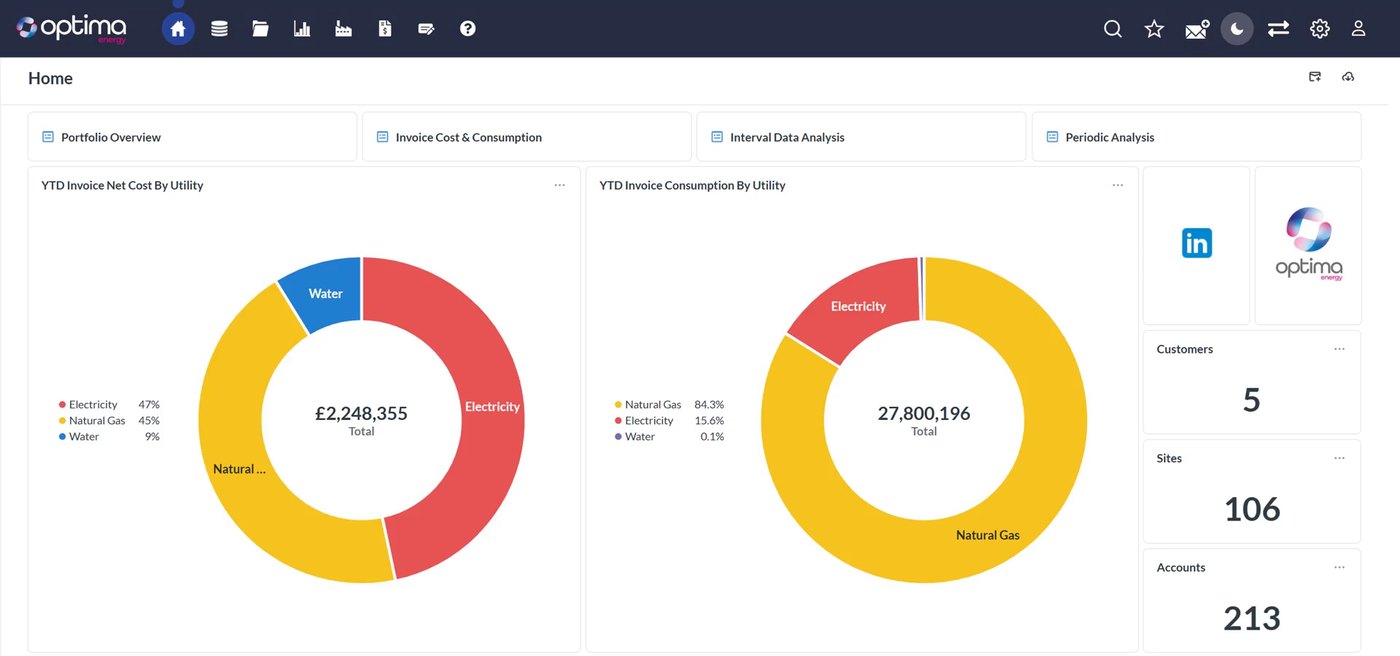The image size is (1400, 656).
Task: Open the Portfolio Overview dashboard link
Action: tap(192, 137)
